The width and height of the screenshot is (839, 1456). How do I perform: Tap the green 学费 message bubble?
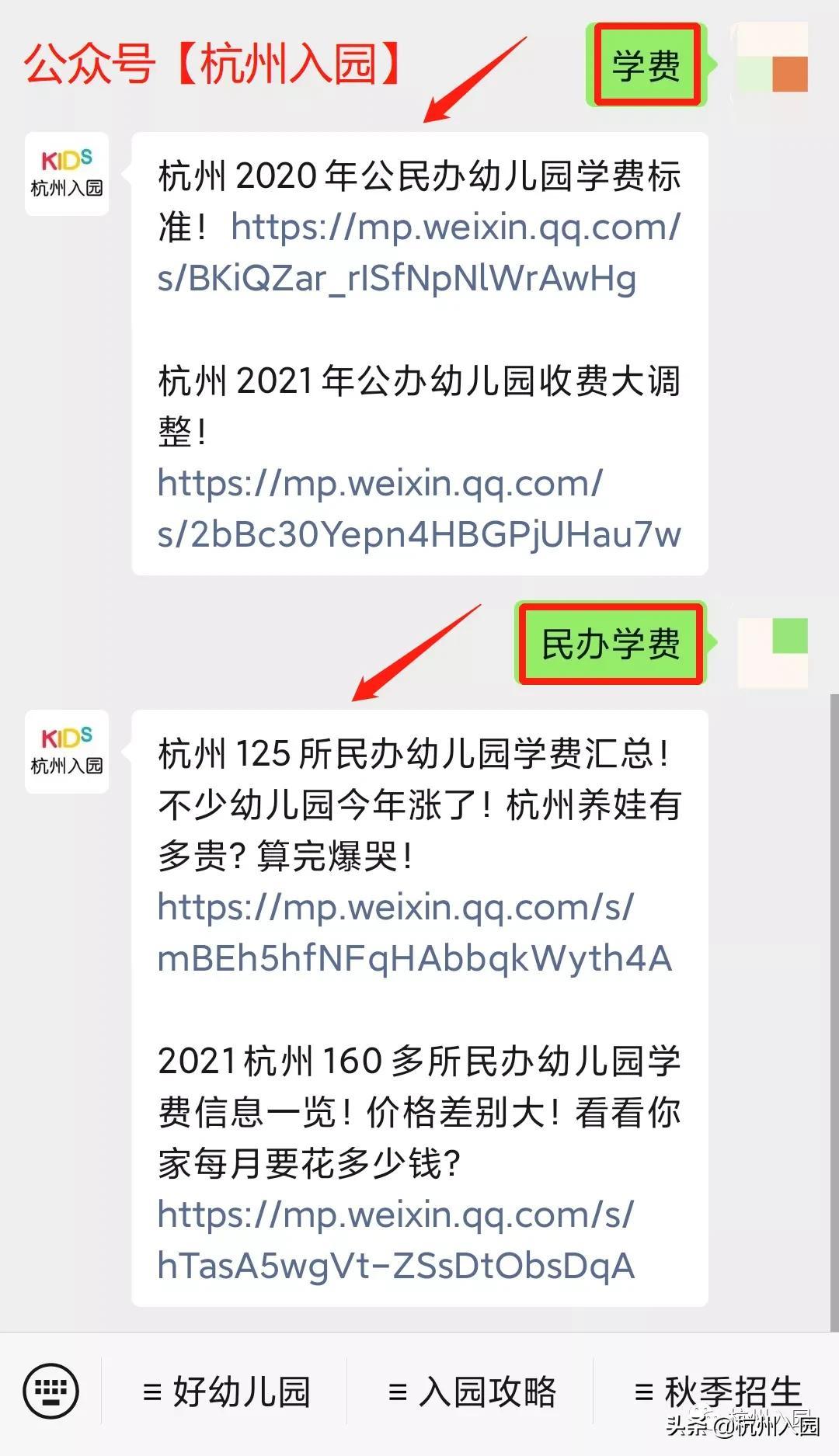[647, 64]
